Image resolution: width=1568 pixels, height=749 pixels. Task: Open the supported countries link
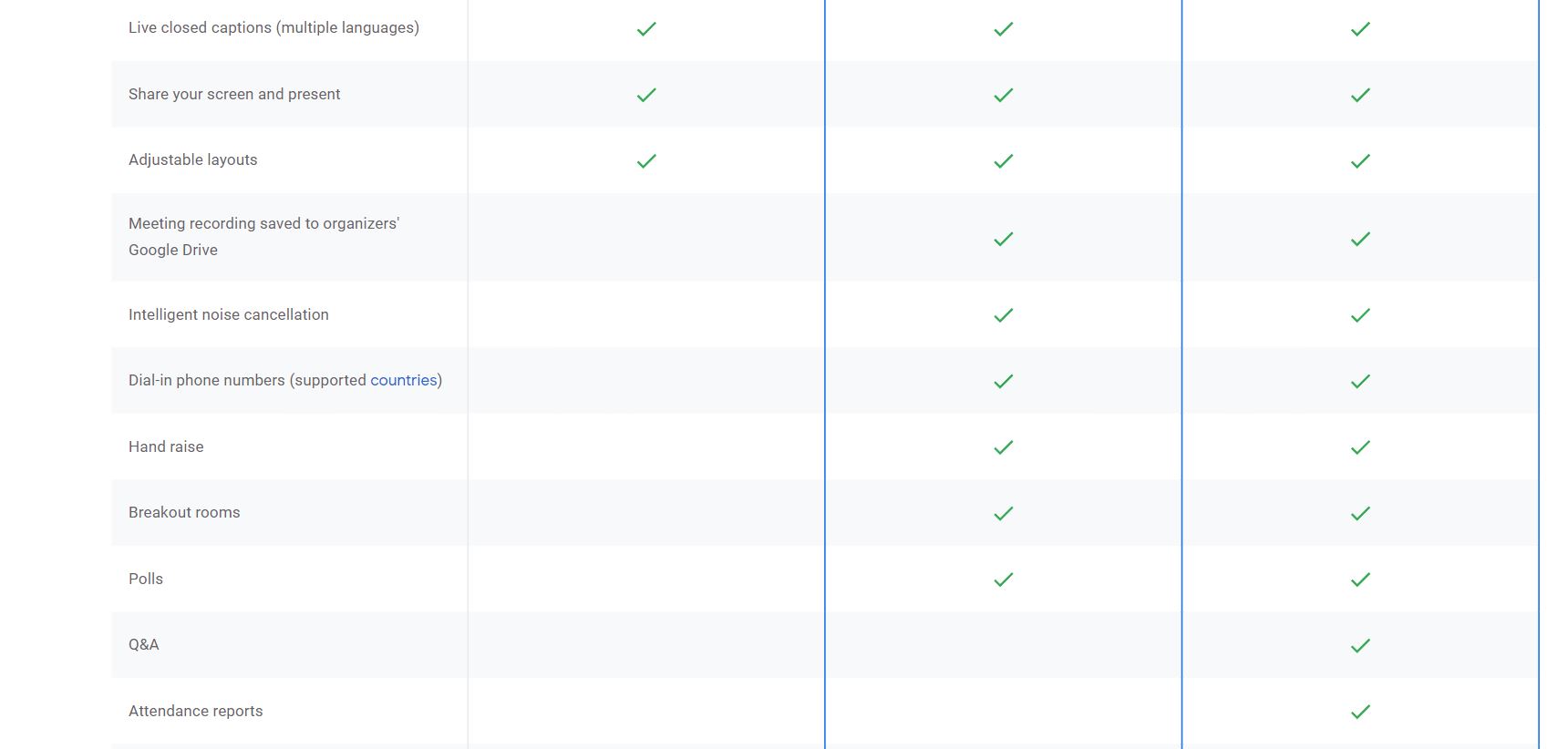(403, 380)
